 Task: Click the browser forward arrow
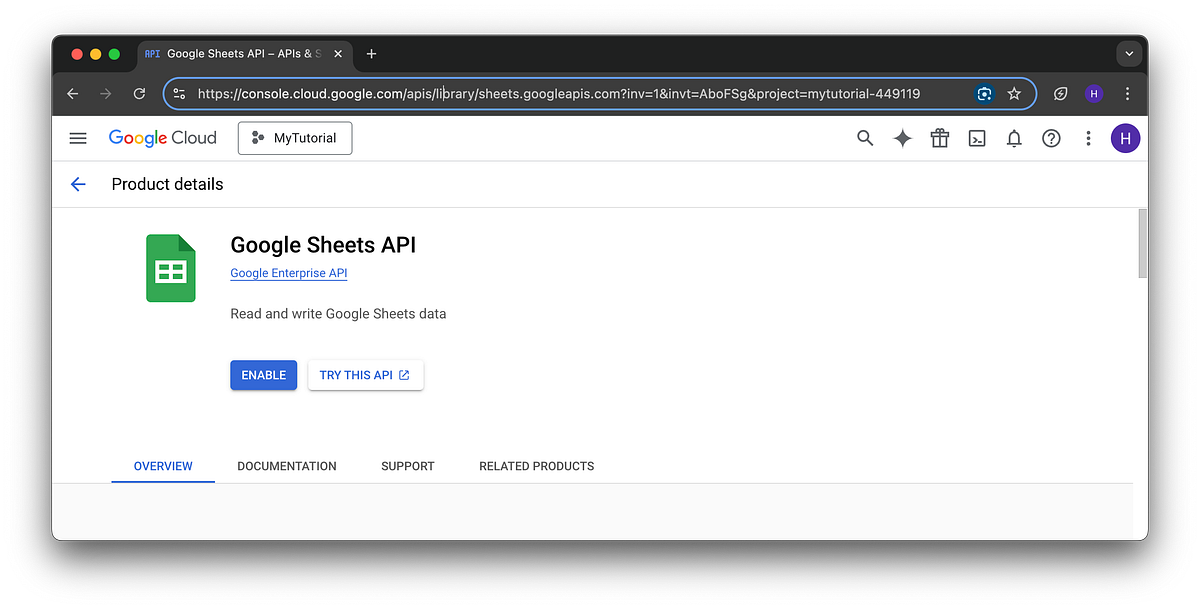pos(106,94)
